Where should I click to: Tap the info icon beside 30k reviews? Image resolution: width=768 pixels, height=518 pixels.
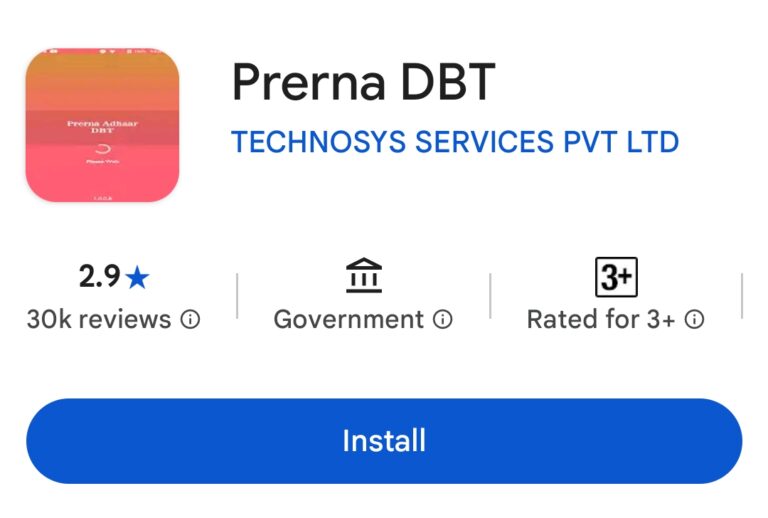[x=190, y=319]
